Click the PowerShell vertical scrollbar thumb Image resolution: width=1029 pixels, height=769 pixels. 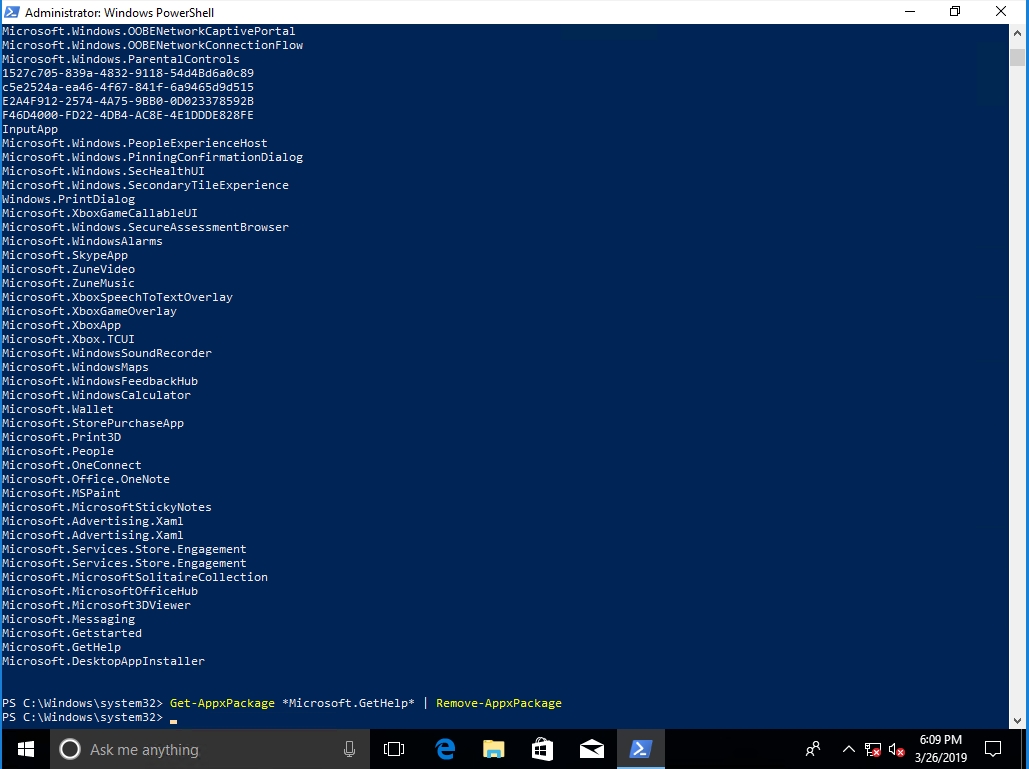tap(1018, 57)
